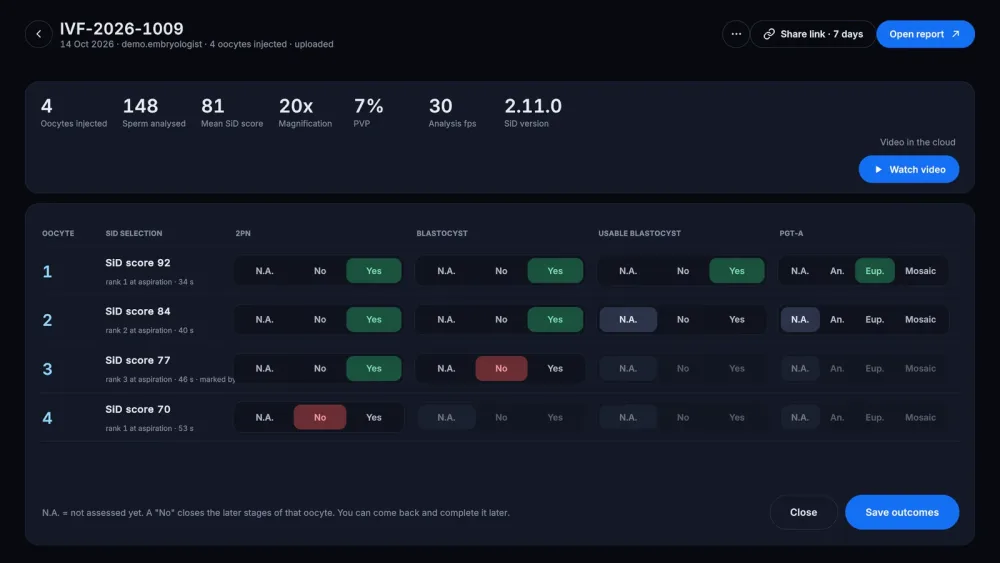Mark oocyte 2 PGT-A as An.
1000x563 pixels.
pos(837,319)
